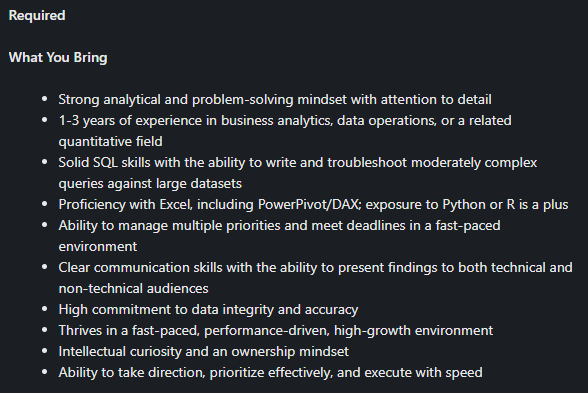Click the words 'high-growth environment'
Viewport: 588px width, 393px height.
(413, 330)
